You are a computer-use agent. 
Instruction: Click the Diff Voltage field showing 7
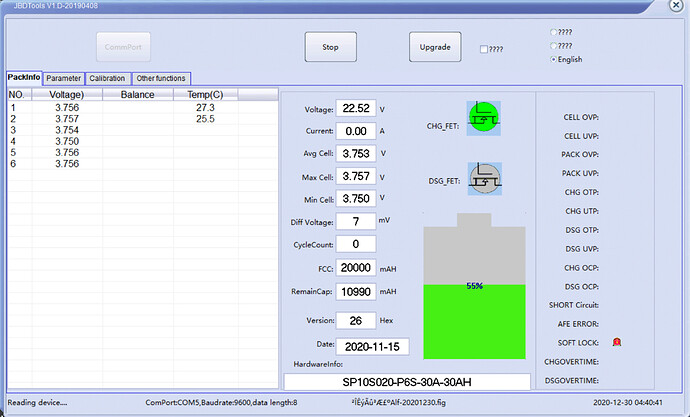tap(356, 221)
